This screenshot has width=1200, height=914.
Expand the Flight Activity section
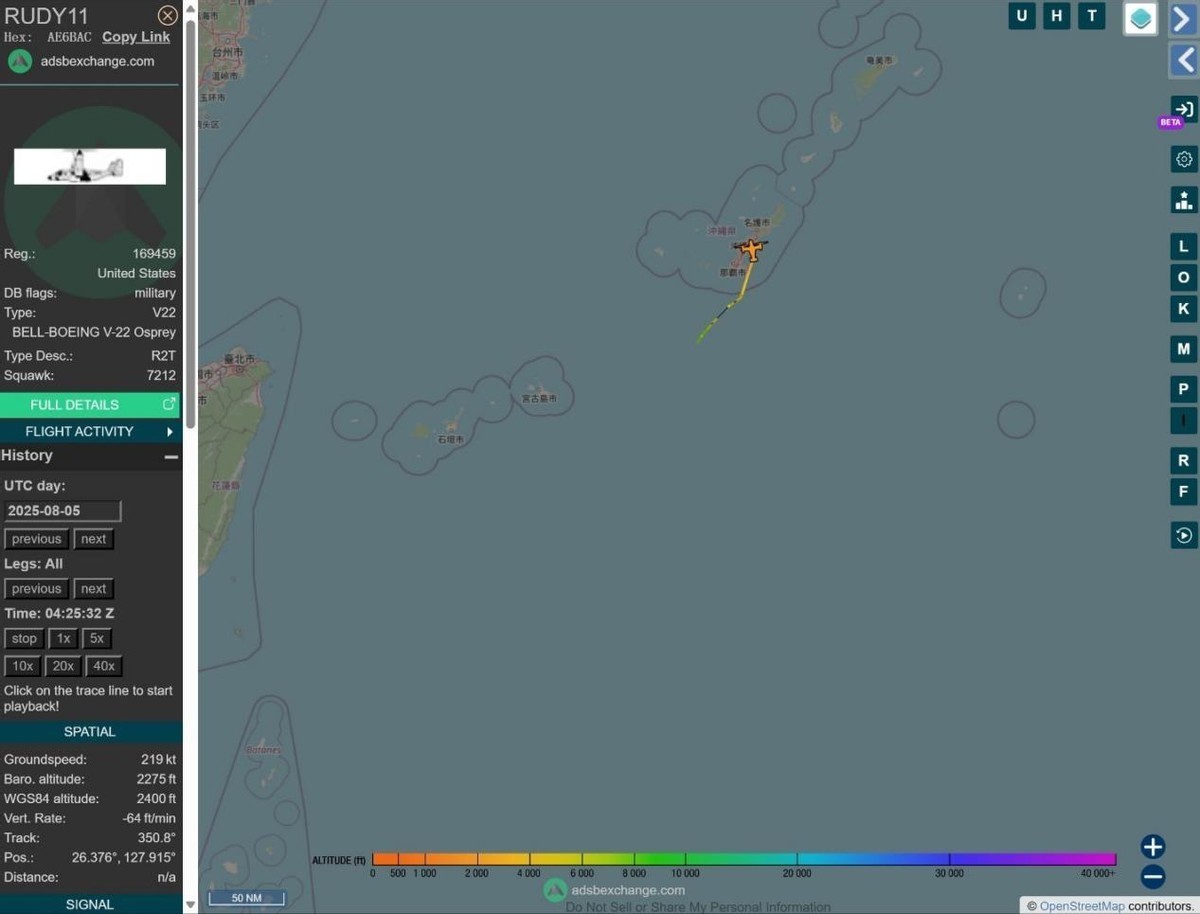(x=90, y=431)
